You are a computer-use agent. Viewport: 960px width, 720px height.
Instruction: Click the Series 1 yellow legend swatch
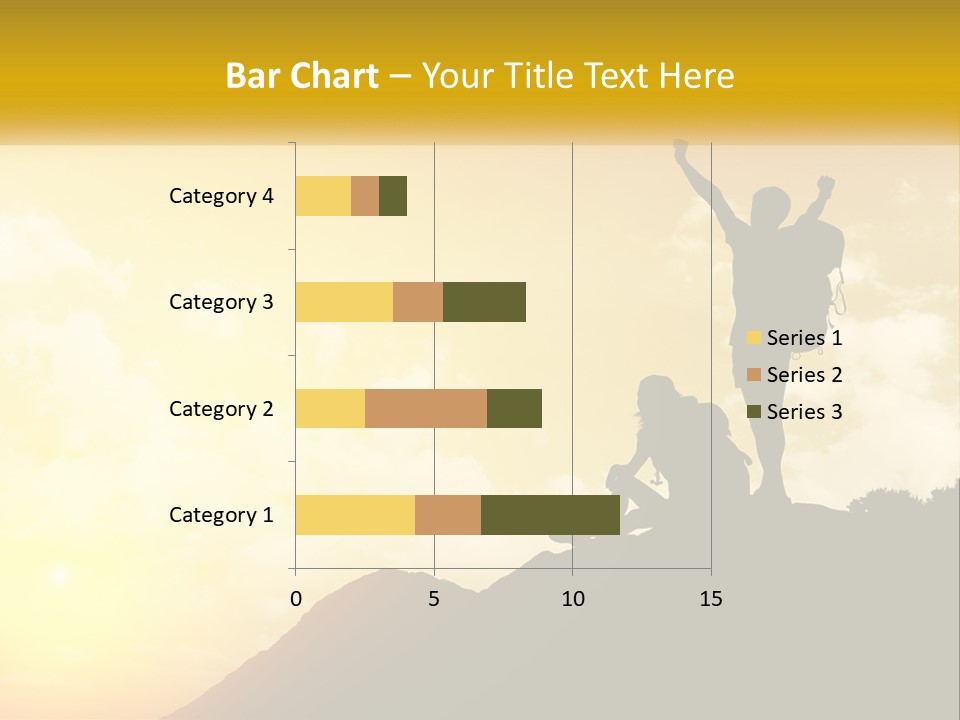754,337
